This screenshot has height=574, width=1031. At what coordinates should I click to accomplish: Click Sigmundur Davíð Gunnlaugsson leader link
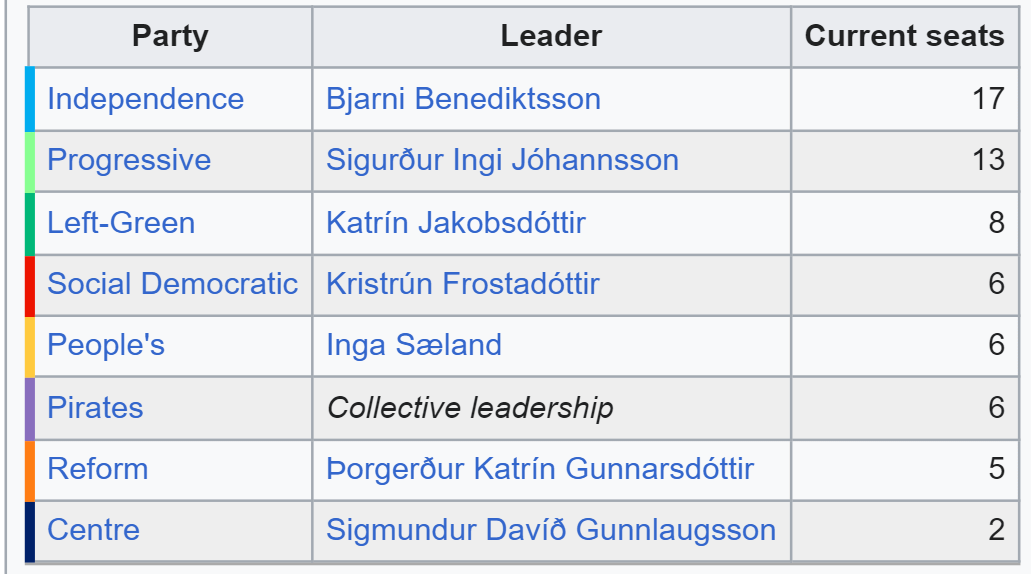[x=551, y=530]
